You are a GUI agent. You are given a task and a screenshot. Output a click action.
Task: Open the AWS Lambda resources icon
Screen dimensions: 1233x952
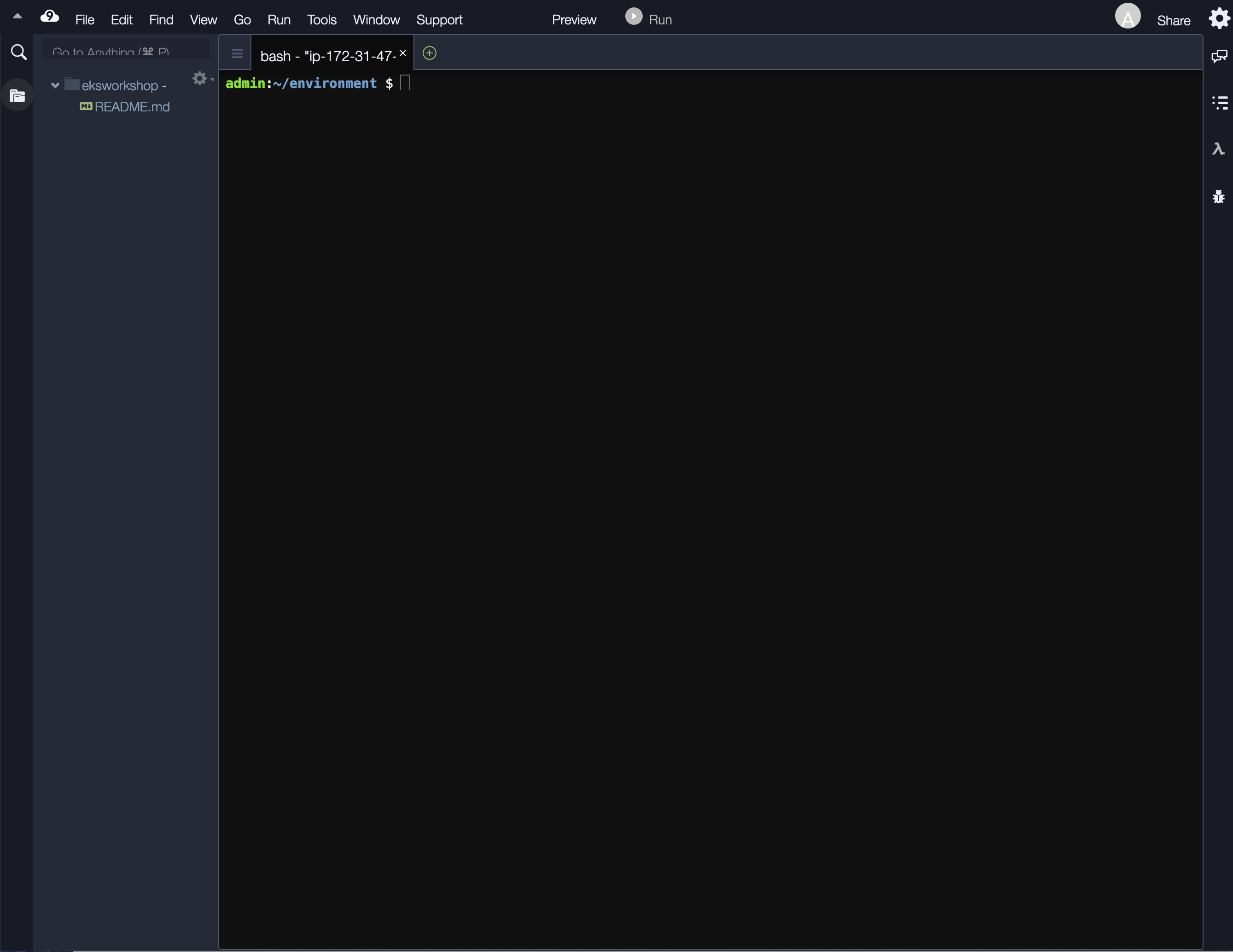coord(1218,149)
